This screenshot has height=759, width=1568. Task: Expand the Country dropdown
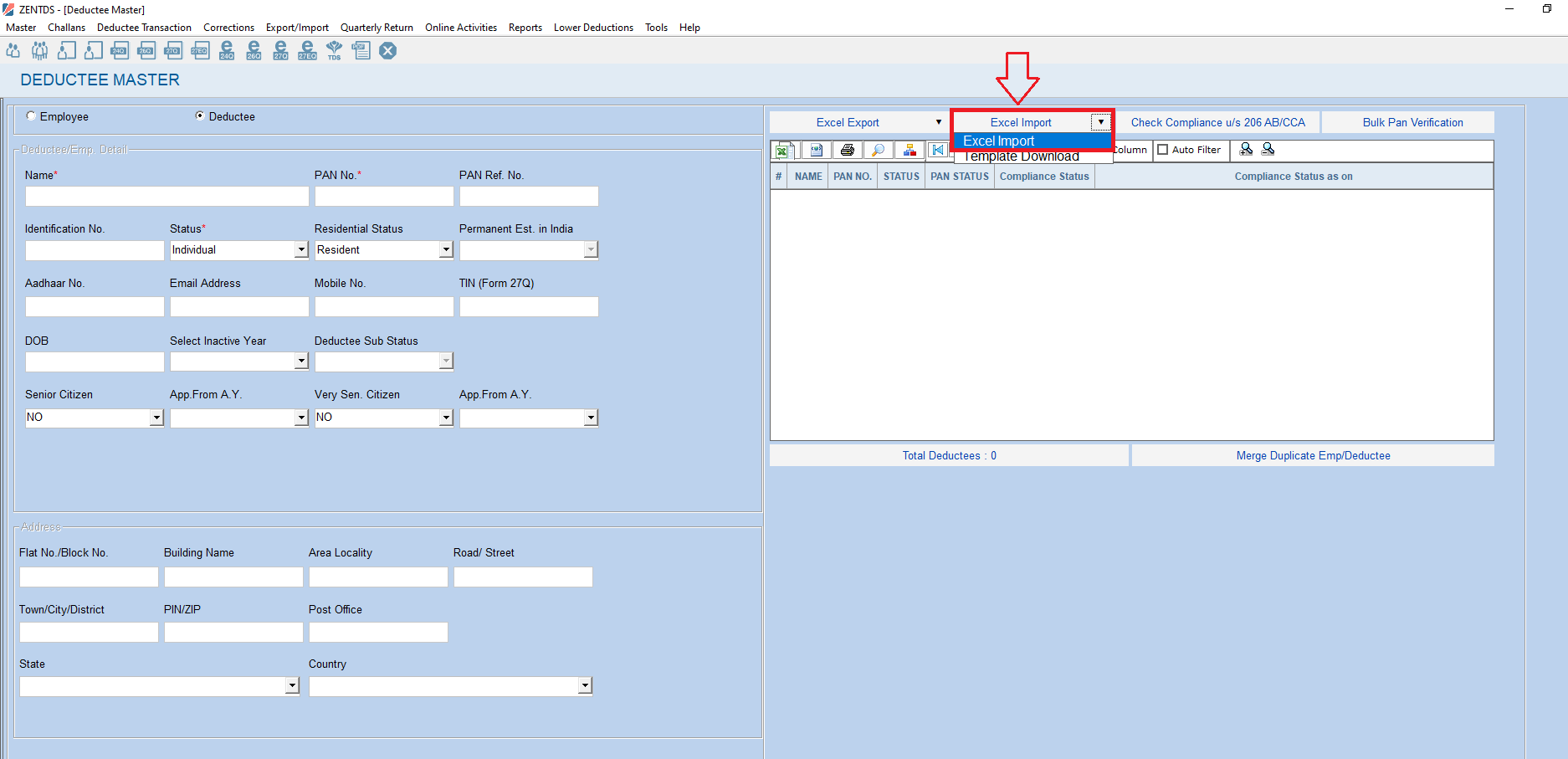click(x=585, y=686)
